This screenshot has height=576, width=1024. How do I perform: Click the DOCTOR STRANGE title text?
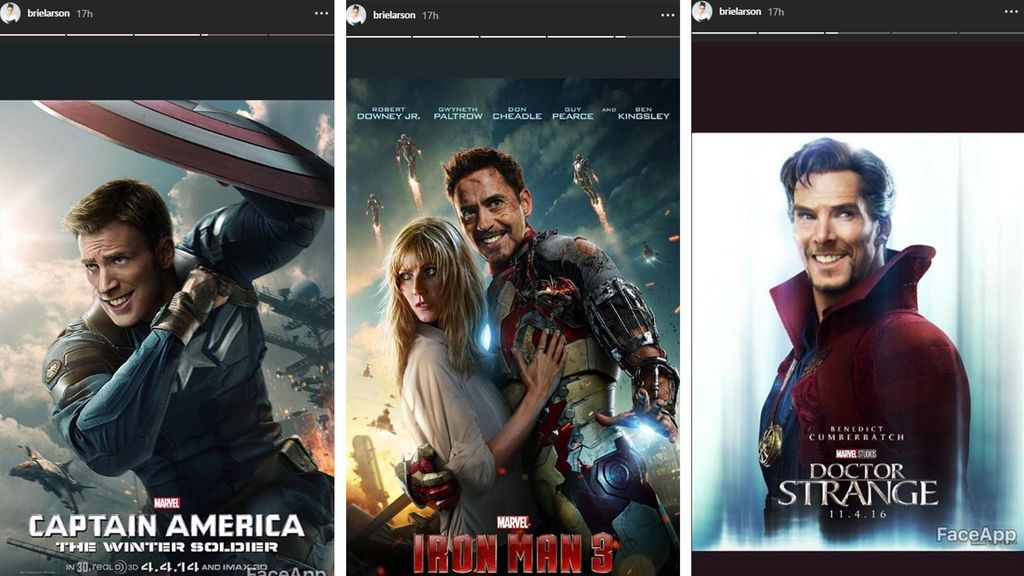(x=857, y=484)
